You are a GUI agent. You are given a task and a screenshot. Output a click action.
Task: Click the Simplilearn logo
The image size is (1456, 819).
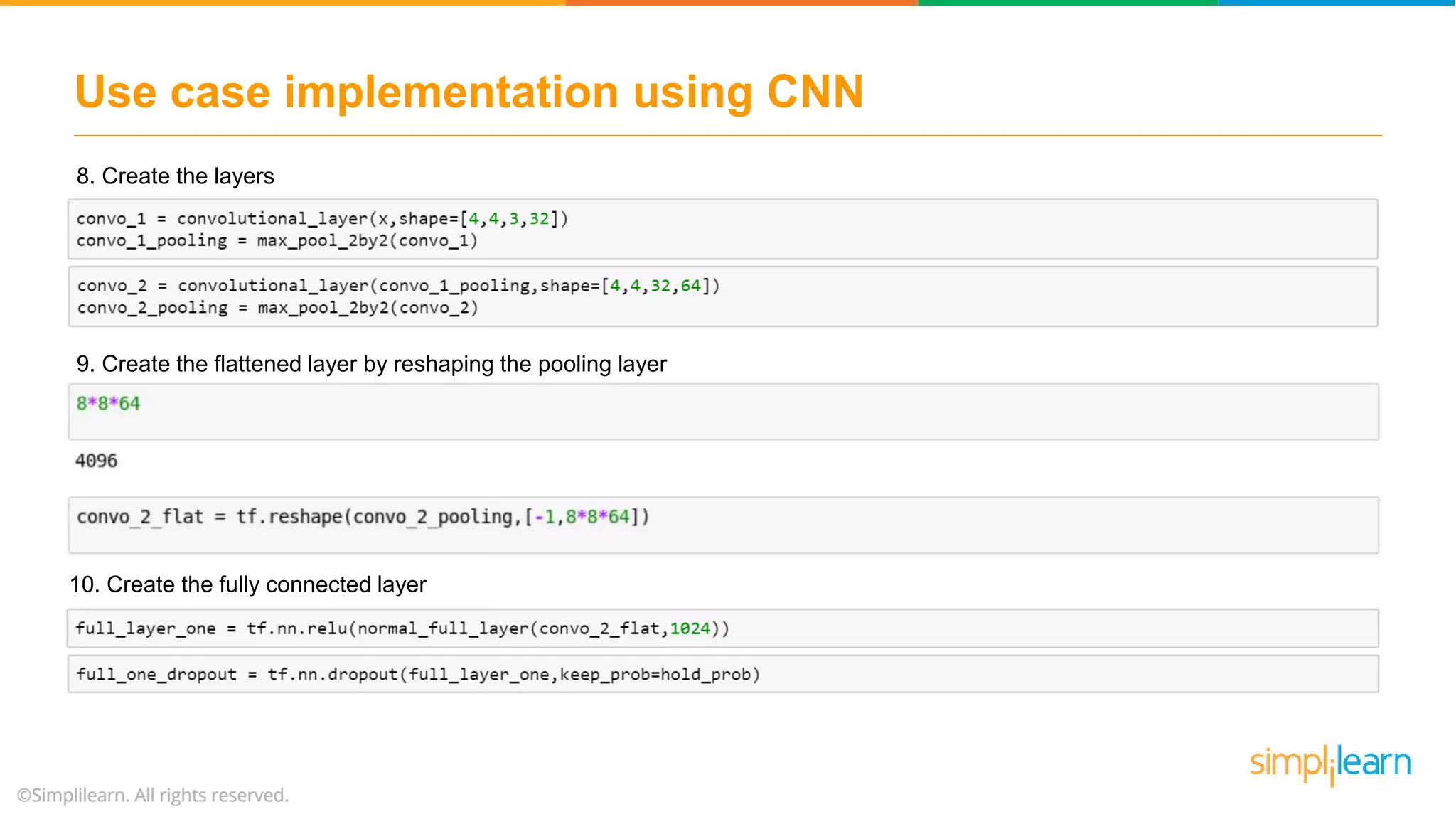tap(1330, 764)
